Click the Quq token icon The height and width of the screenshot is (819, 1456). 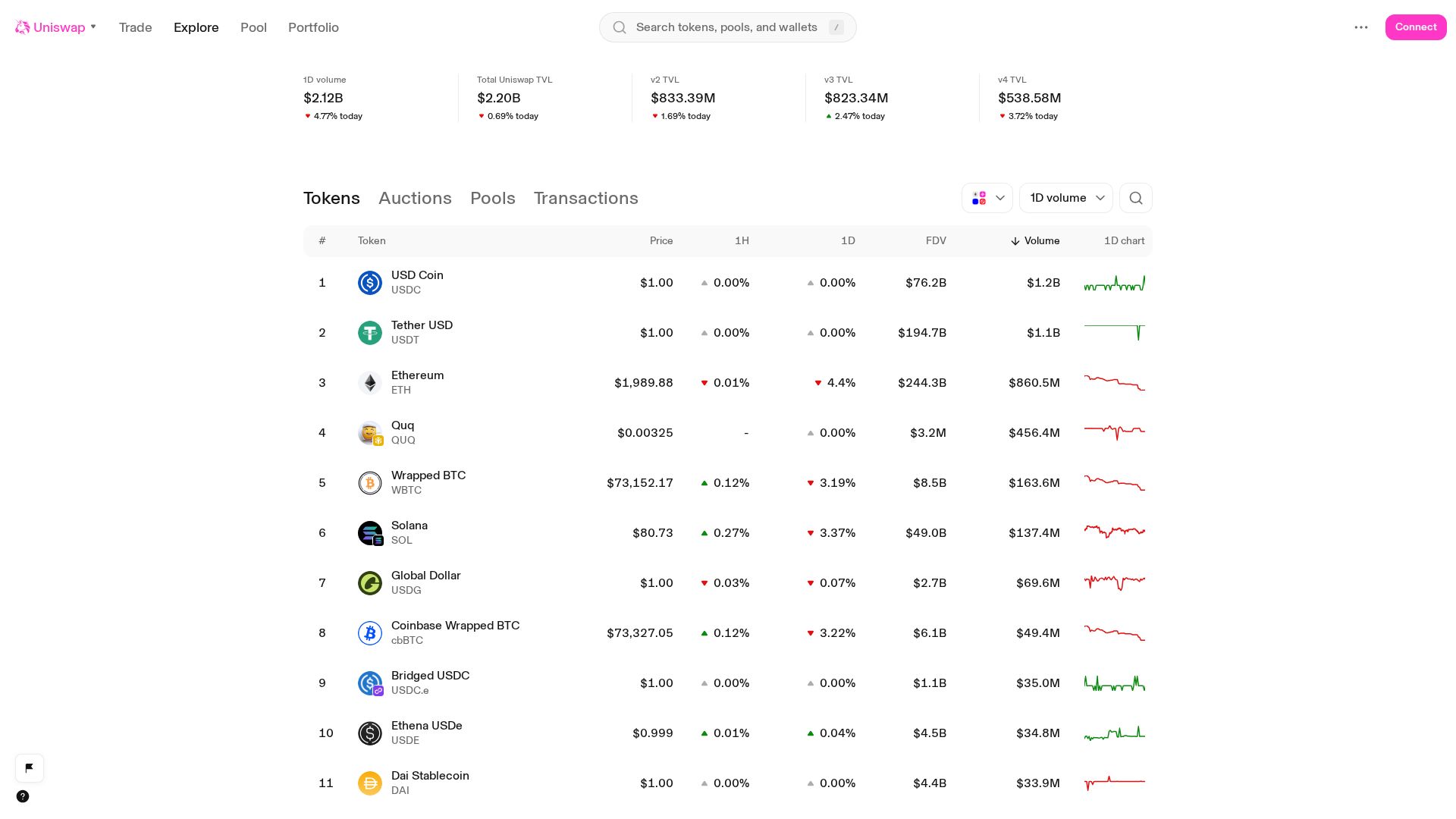tap(370, 433)
